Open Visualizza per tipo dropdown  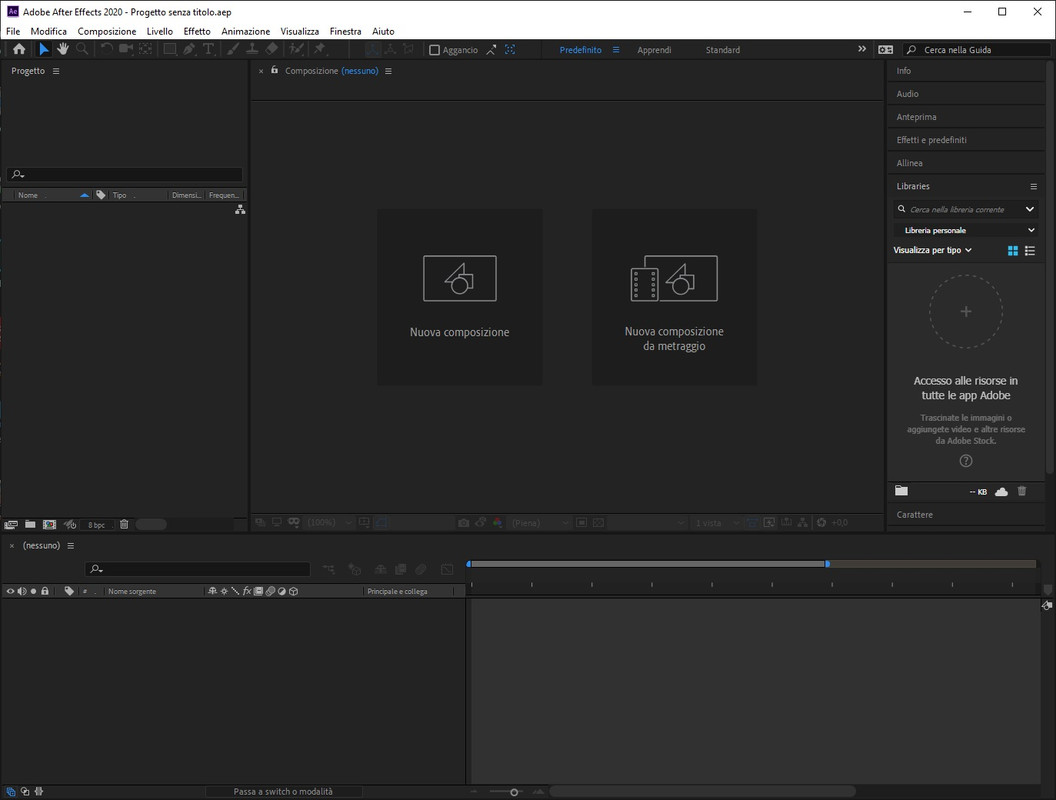[x=933, y=250]
